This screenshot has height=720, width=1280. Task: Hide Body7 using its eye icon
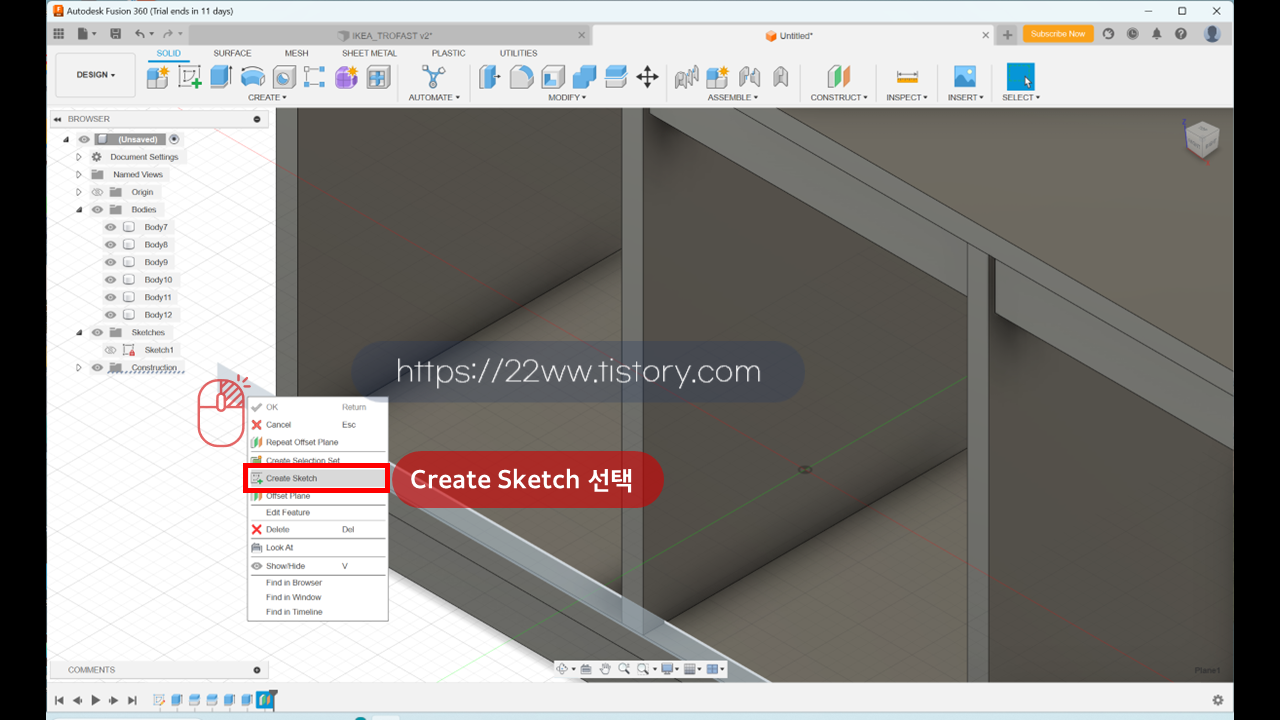tap(110, 227)
